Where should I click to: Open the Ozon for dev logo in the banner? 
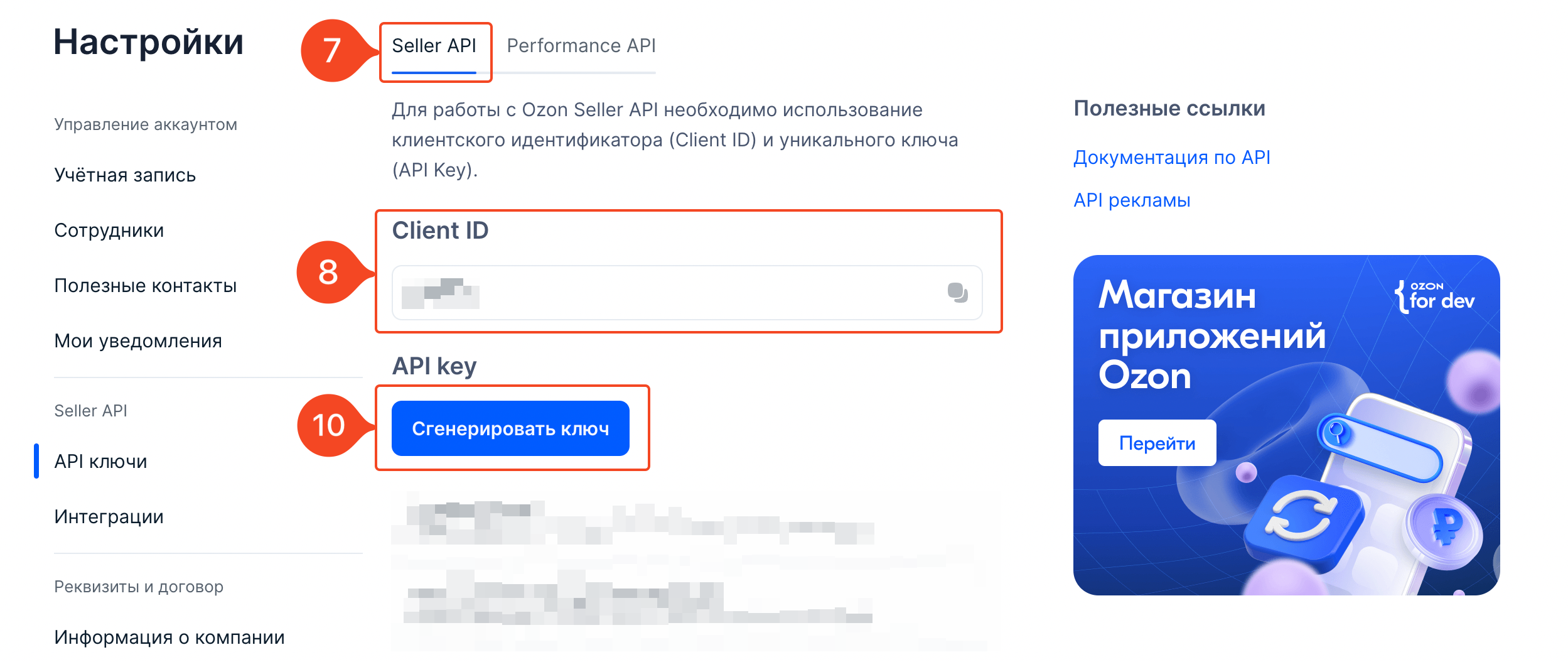coord(1434,296)
